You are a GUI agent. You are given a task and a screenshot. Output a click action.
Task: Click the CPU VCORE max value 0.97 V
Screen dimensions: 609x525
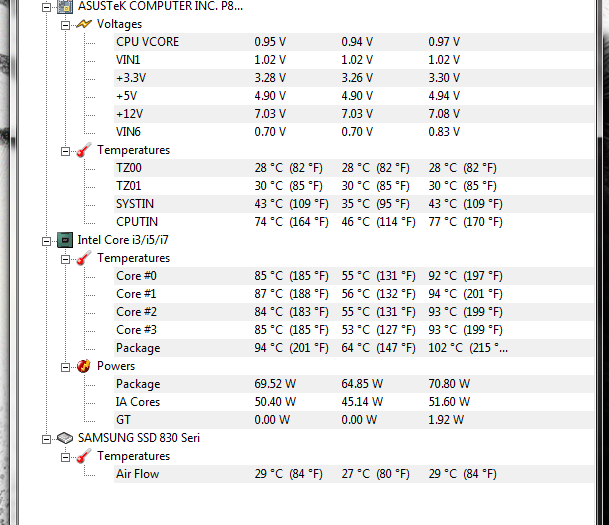(x=444, y=42)
